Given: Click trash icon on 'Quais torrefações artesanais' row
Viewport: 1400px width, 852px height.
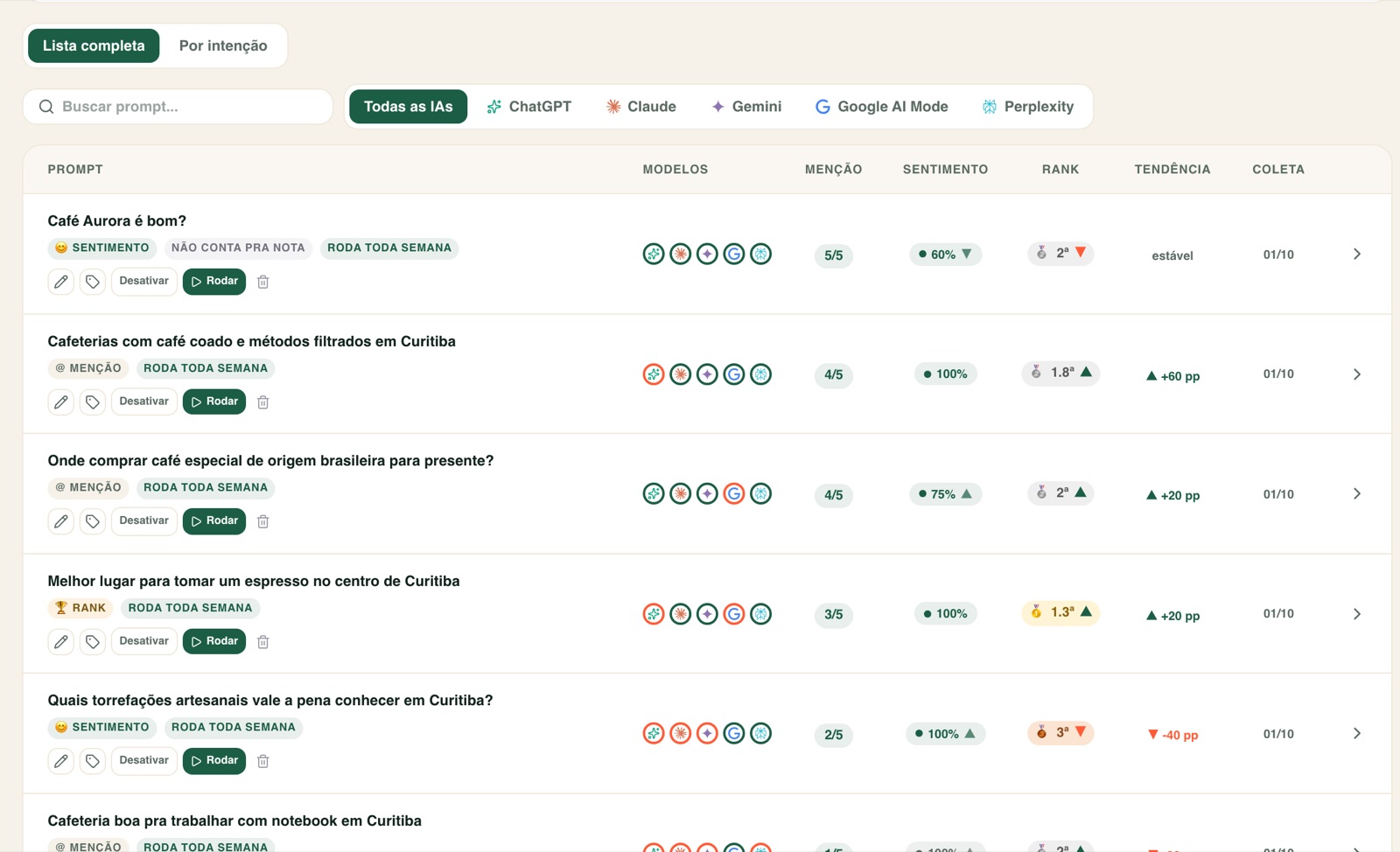Looking at the screenshot, I should [262, 761].
